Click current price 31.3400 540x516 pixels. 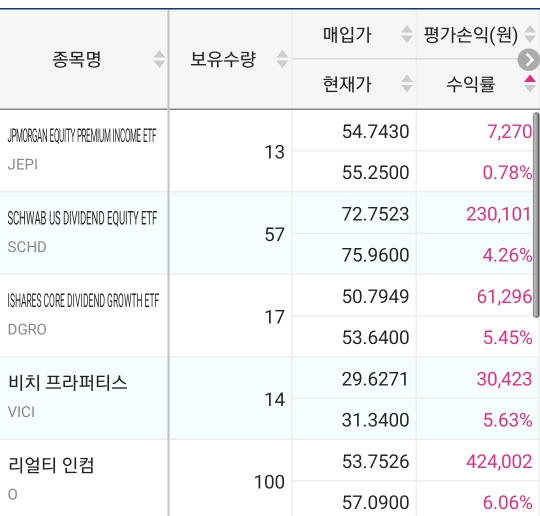point(375,420)
